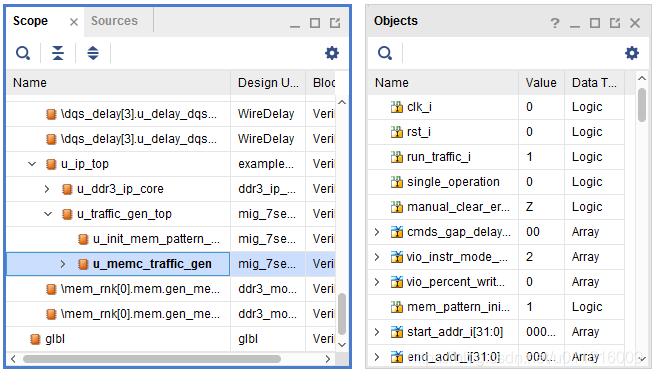Click the clk_i signal icon

coord(397,107)
